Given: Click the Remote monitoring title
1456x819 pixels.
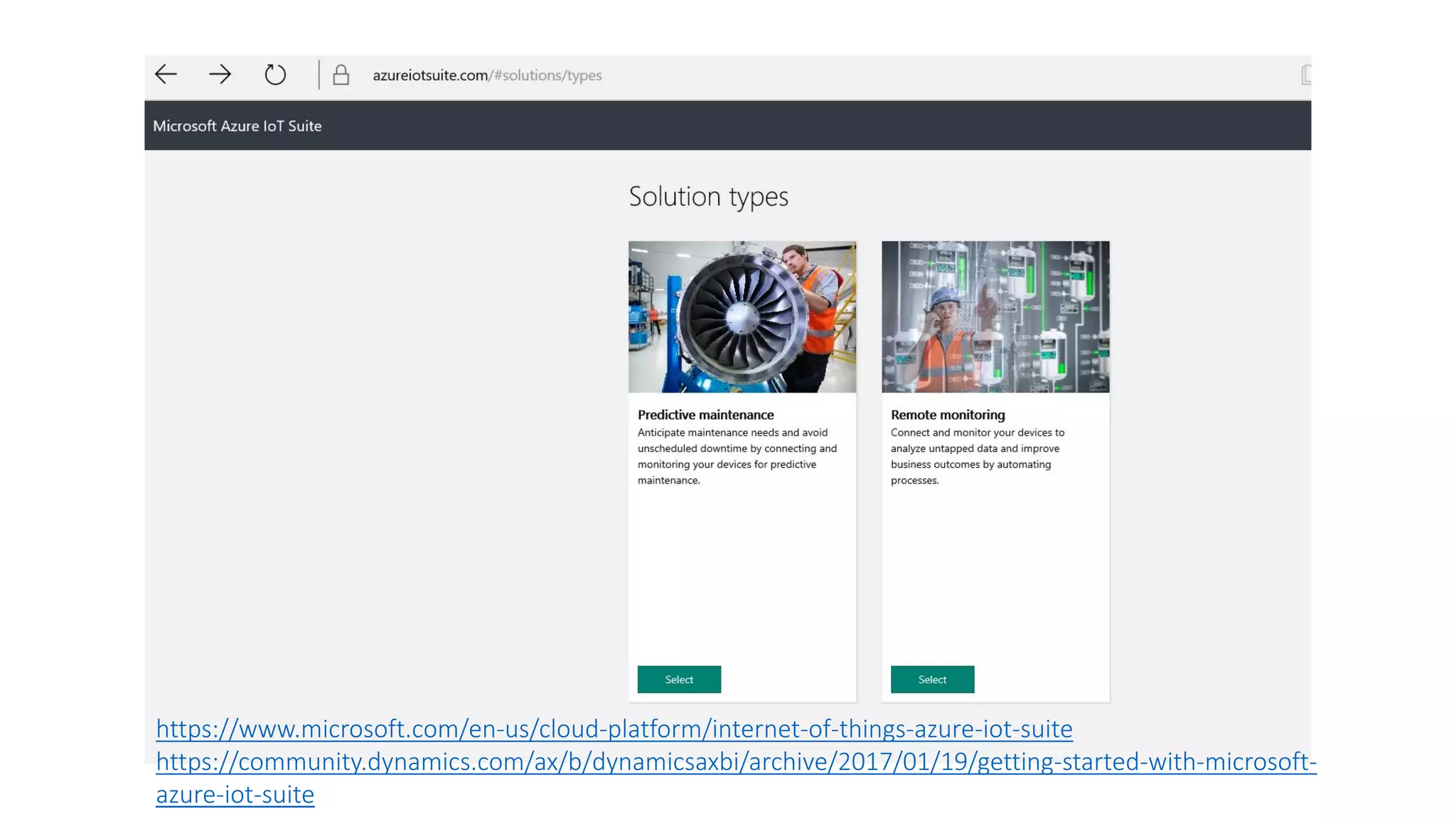Looking at the screenshot, I should pyautogui.click(x=948, y=414).
